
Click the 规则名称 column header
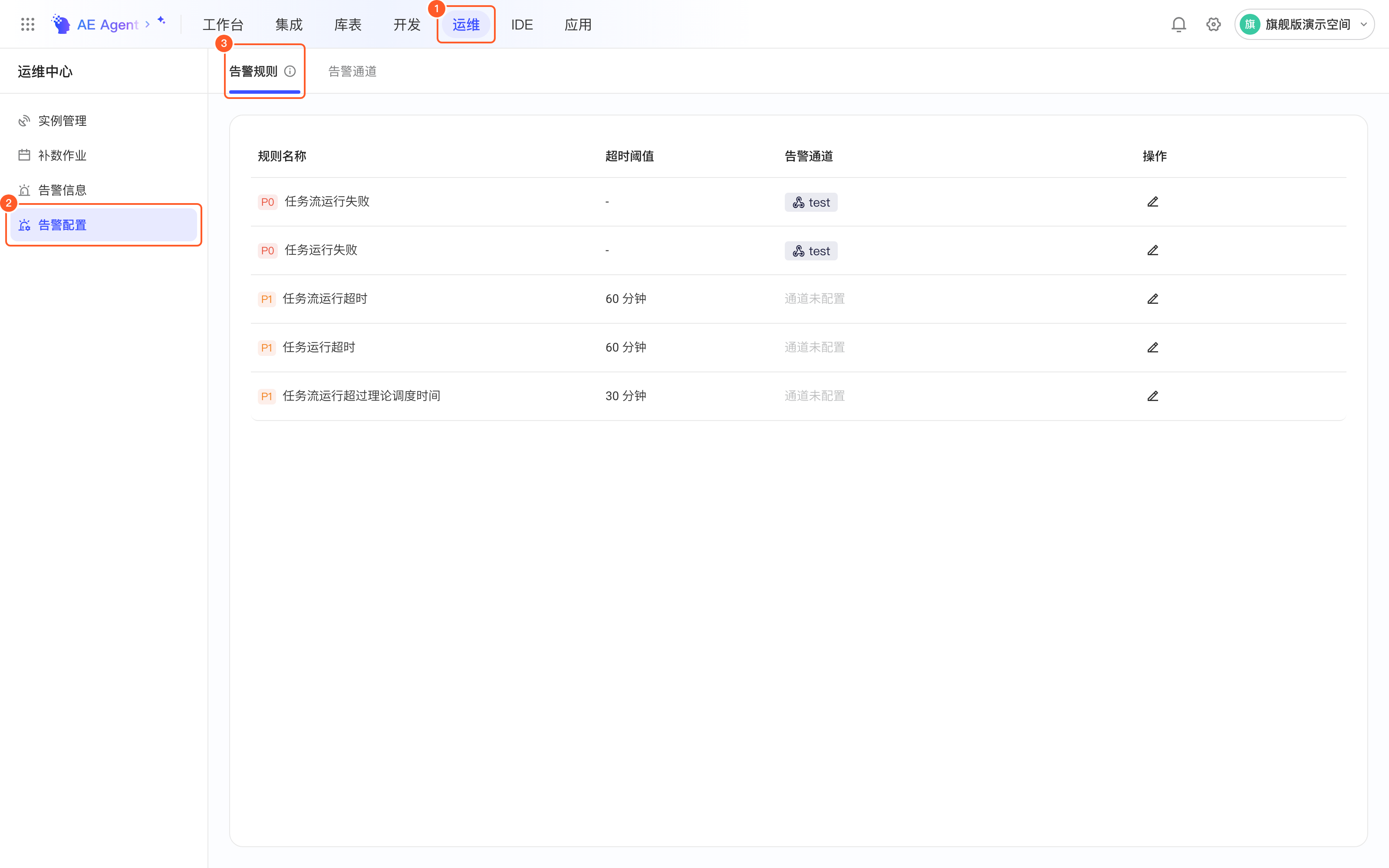282,156
